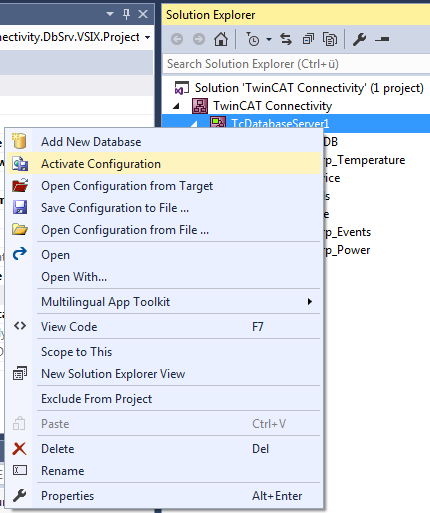Click the Visual Studio solution file icon

[x=182, y=88]
